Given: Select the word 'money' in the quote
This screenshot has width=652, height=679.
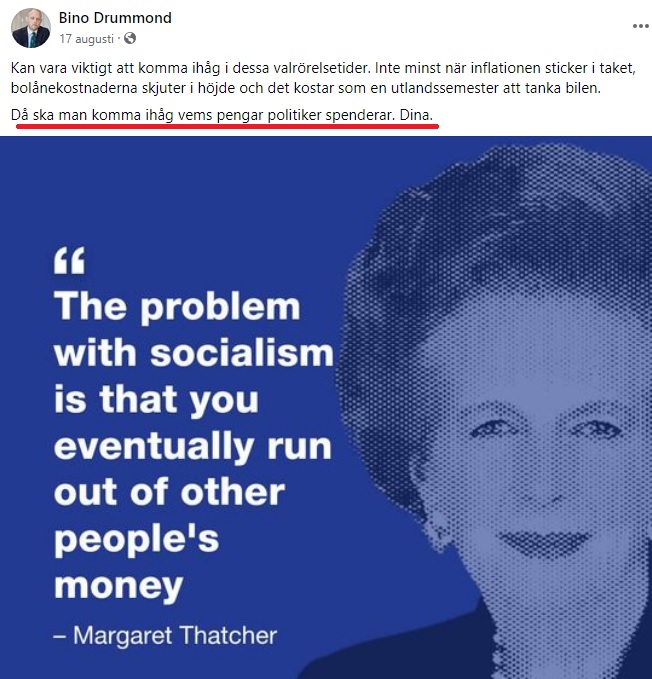Looking at the screenshot, I should (119, 586).
